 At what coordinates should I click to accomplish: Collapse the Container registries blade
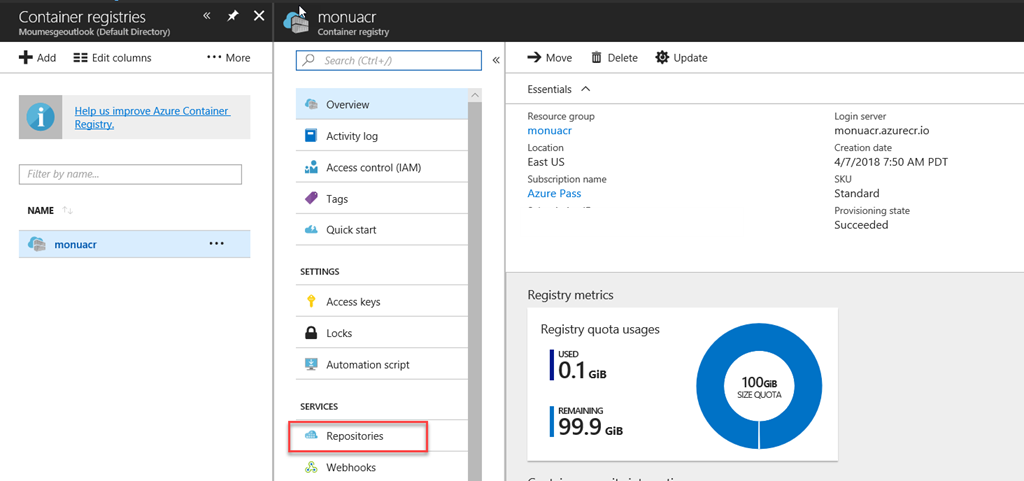[x=206, y=15]
